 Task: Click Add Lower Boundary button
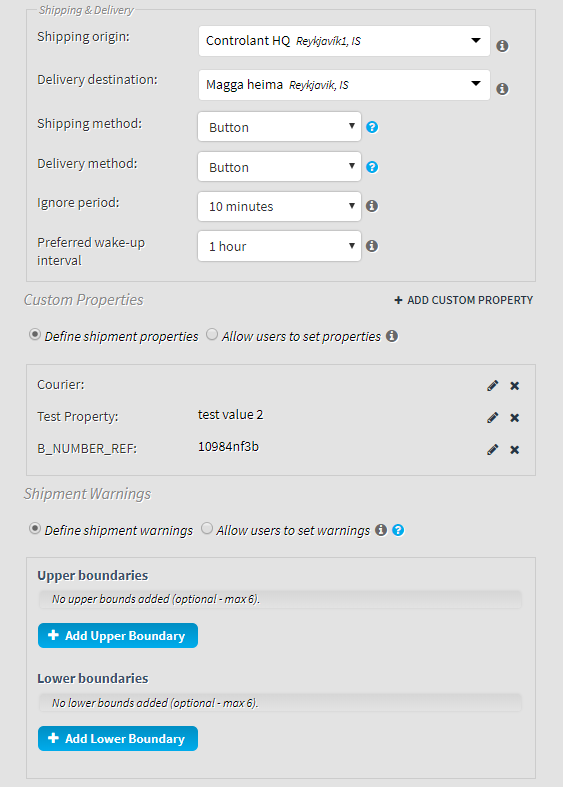coord(118,738)
